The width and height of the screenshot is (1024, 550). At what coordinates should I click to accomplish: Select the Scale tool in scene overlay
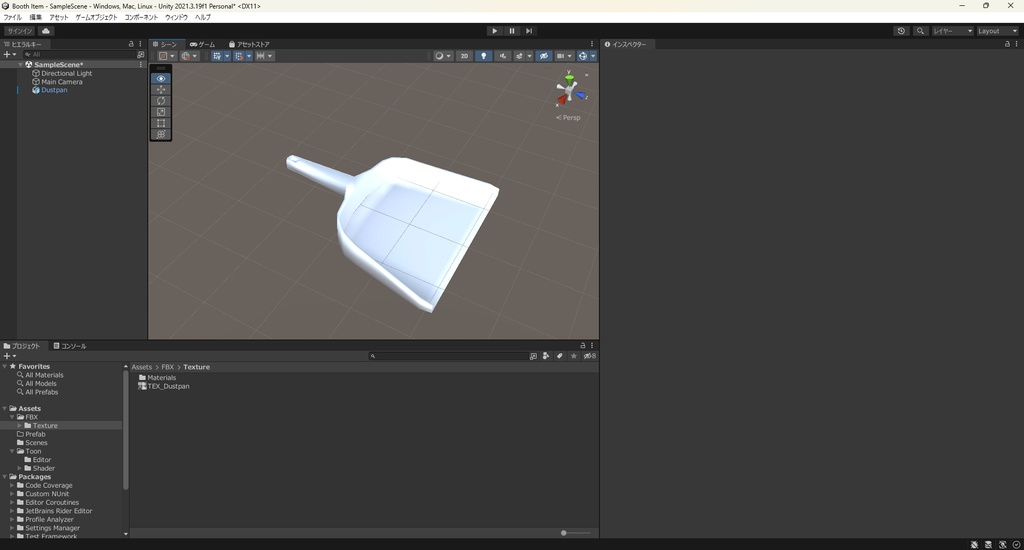point(161,112)
